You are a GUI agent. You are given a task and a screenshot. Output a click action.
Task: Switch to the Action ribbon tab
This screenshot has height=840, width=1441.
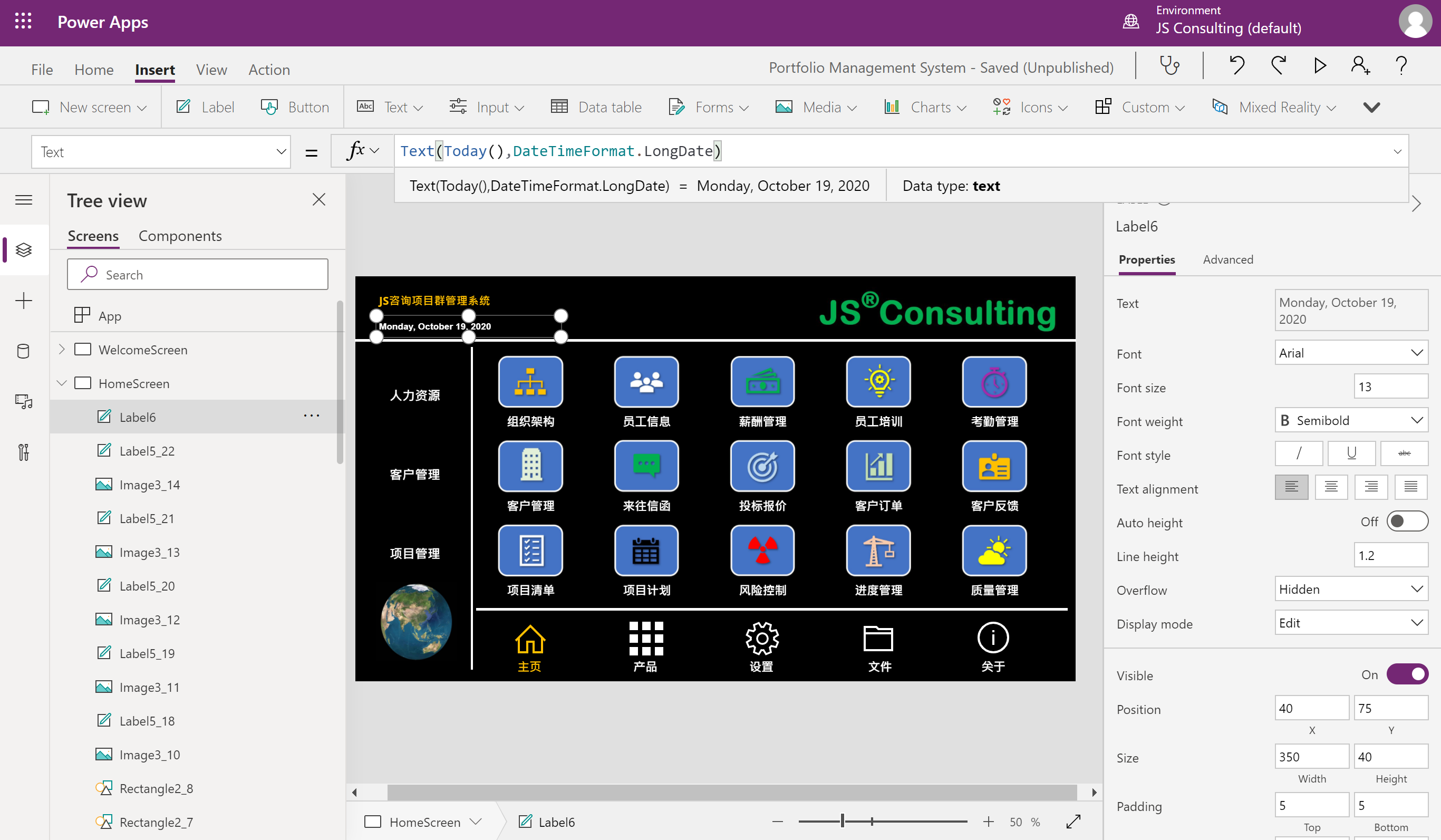point(269,69)
